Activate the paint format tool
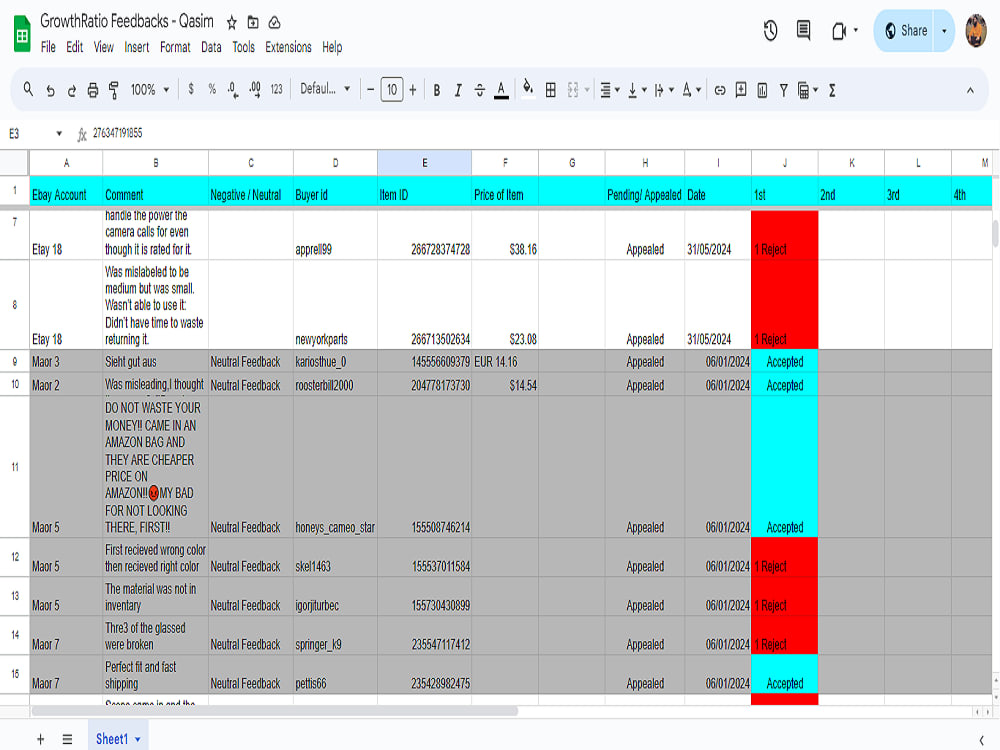This screenshot has width=1000, height=750. tap(114, 91)
